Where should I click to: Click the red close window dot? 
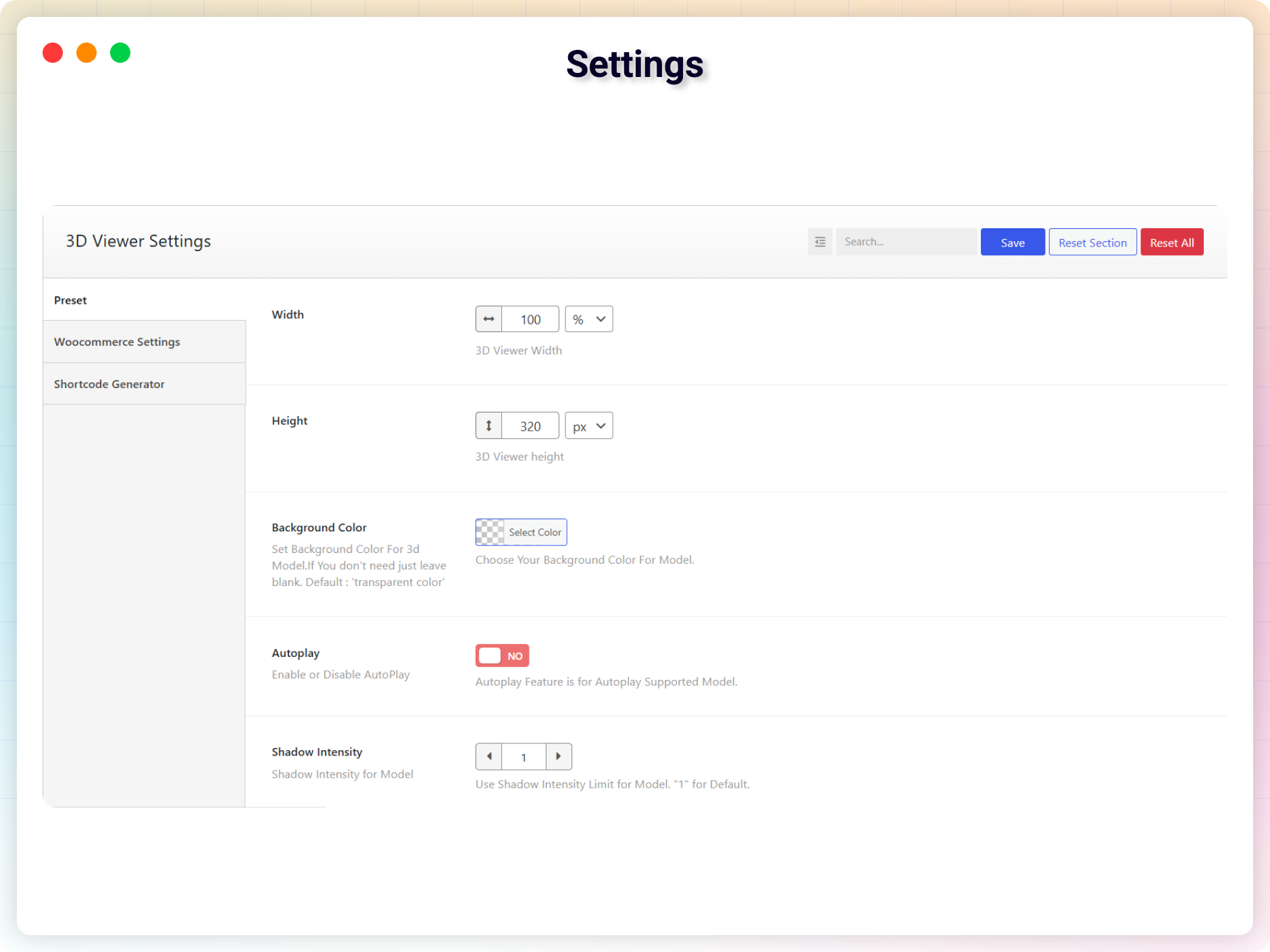(53, 53)
